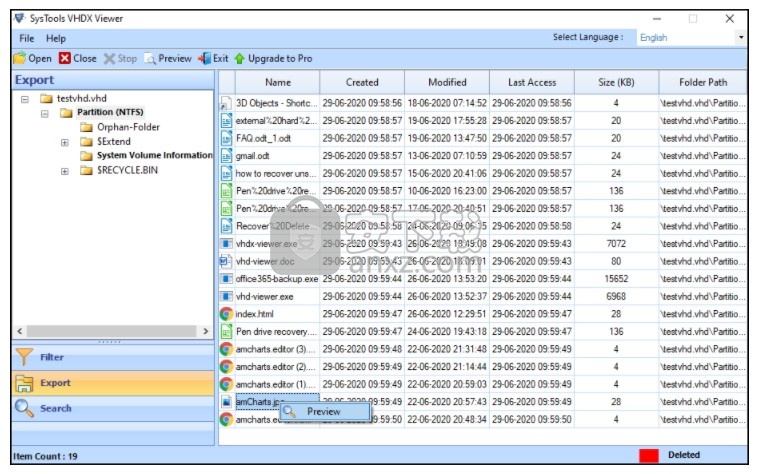Click the Upgrade to Pro label
This screenshot has height=474, width=757.
tap(280, 59)
